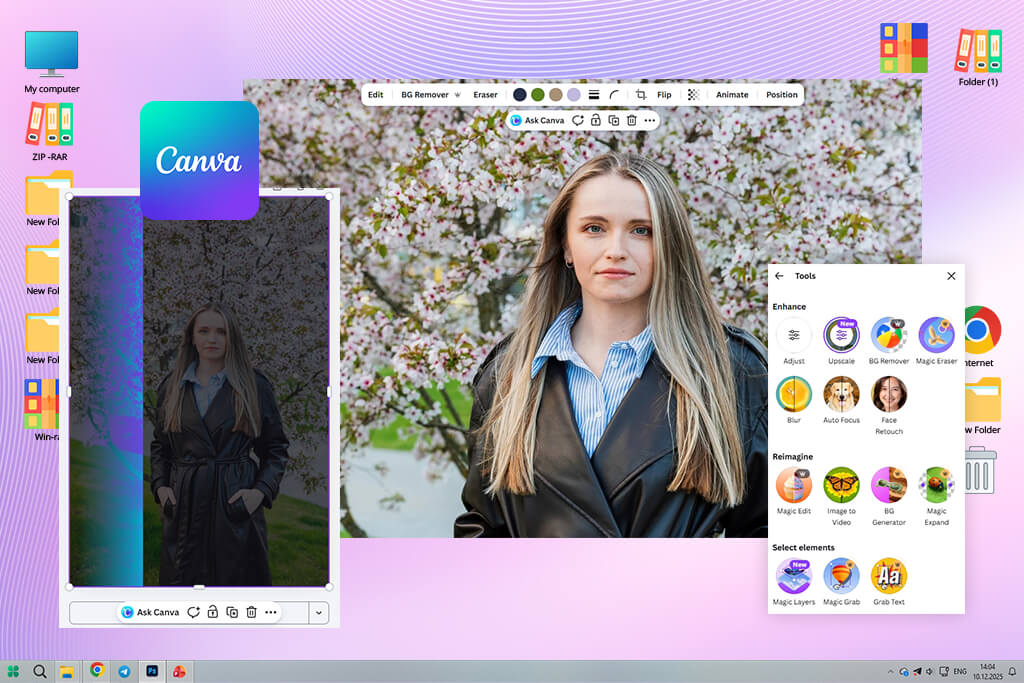This screenshot has height=683, width=1024.
Task: Click Ask Canva in upper floating bar
Action: (x=537, y=120)
